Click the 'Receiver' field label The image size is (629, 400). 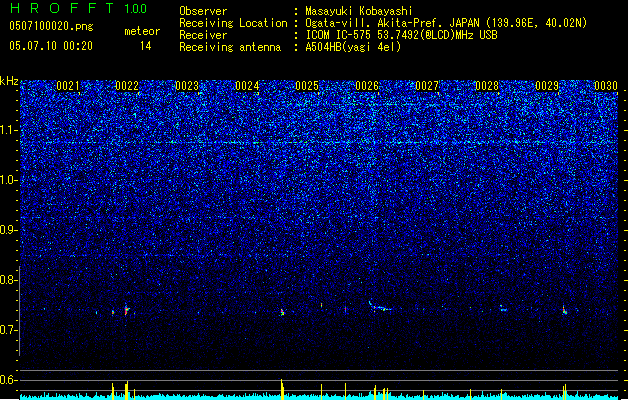click(203, 35)
